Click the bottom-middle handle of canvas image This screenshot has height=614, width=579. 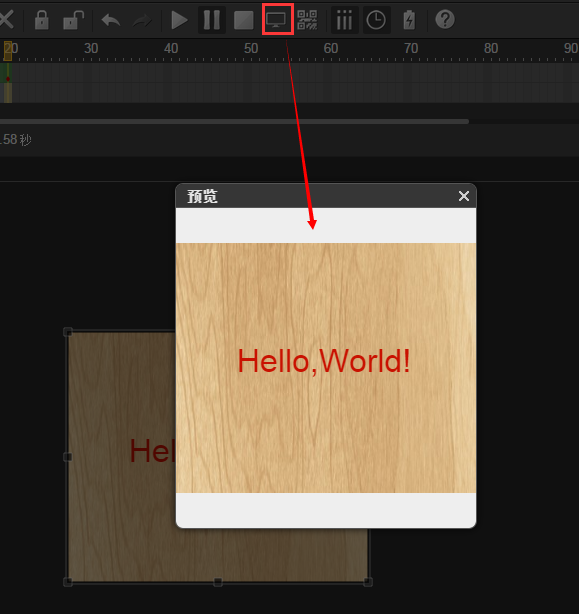(x=218, y=582)
